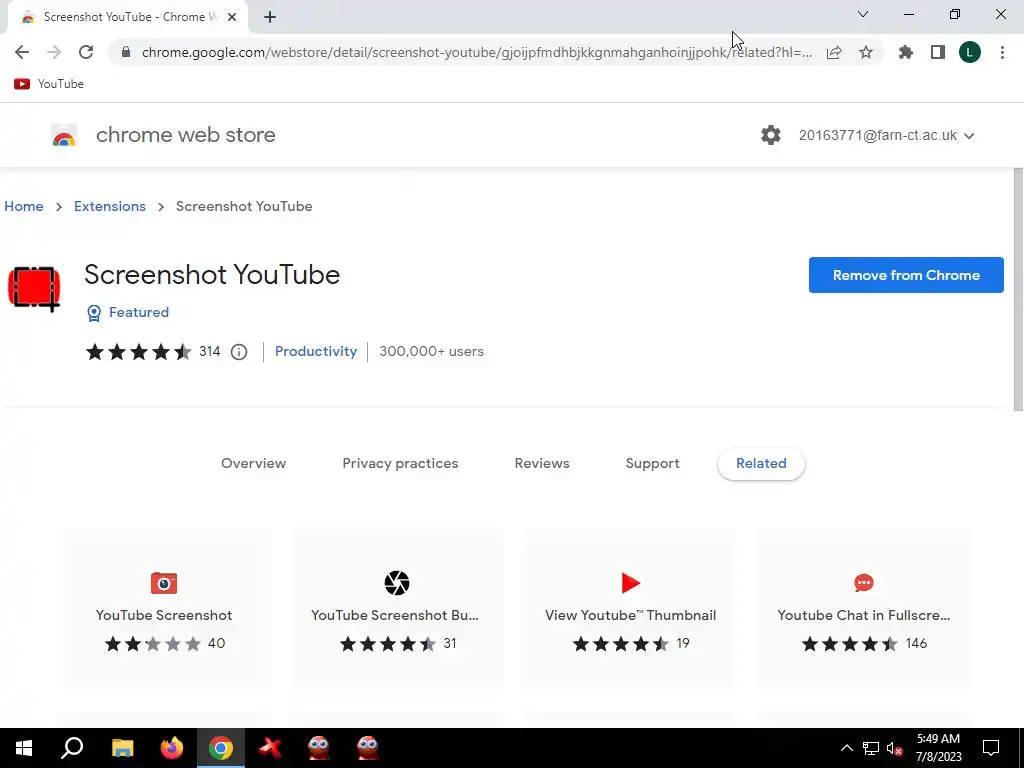View site information lock icon
Screen dimensions: 1024x768
126,52
